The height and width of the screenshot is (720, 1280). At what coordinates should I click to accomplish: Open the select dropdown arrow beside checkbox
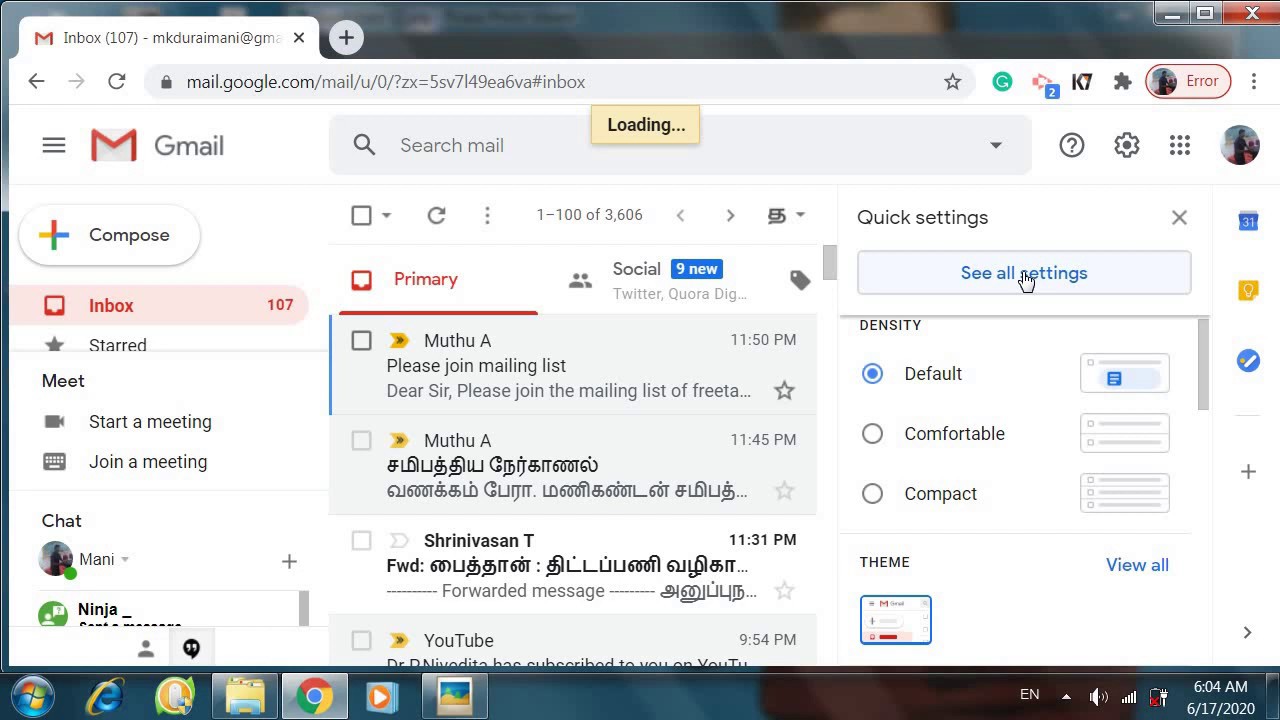386,215
